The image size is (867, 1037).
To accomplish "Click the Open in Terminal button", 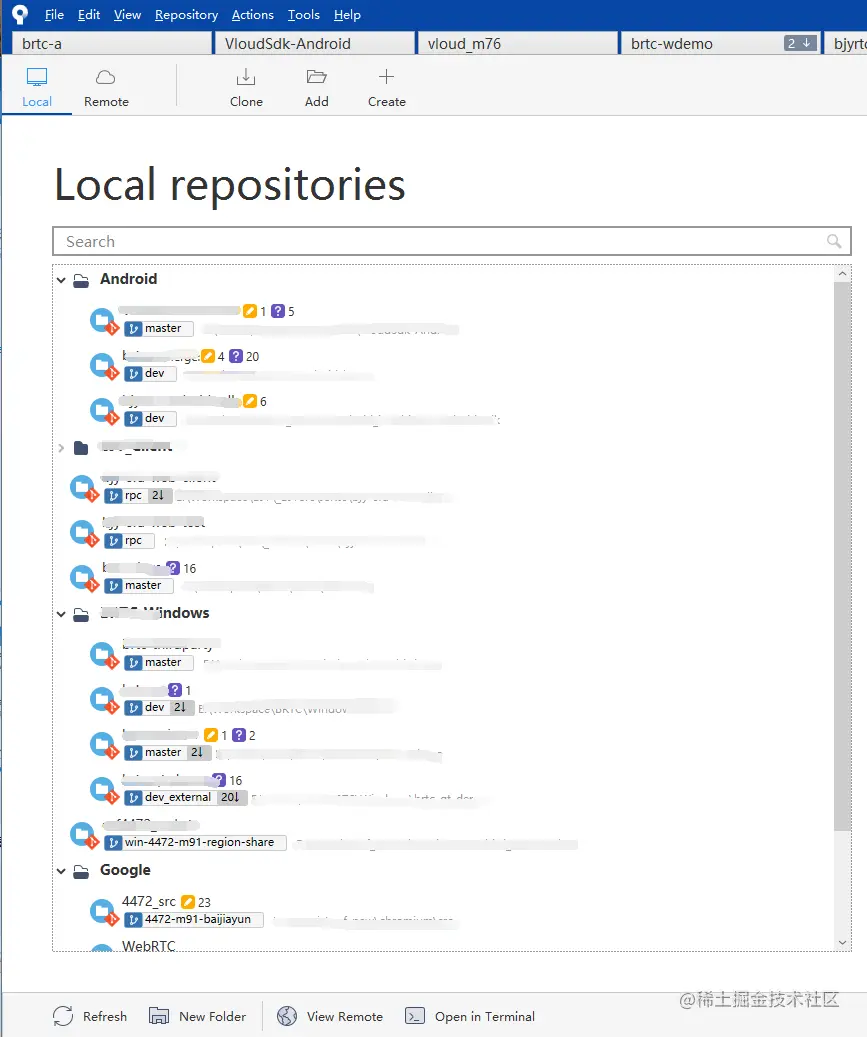I will 470,1016.
